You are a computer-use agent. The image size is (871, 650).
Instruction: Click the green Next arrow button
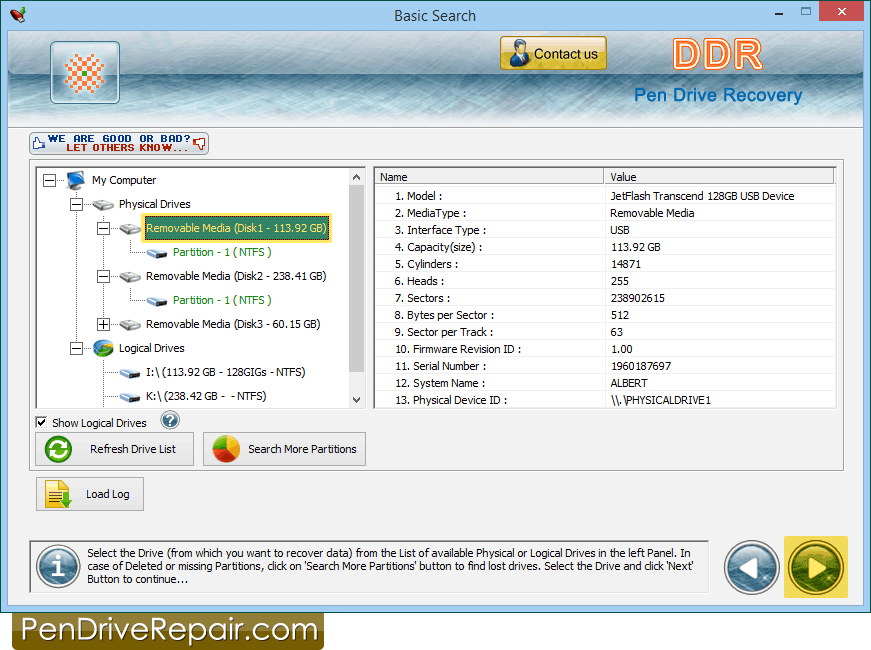tap(815, 567)
